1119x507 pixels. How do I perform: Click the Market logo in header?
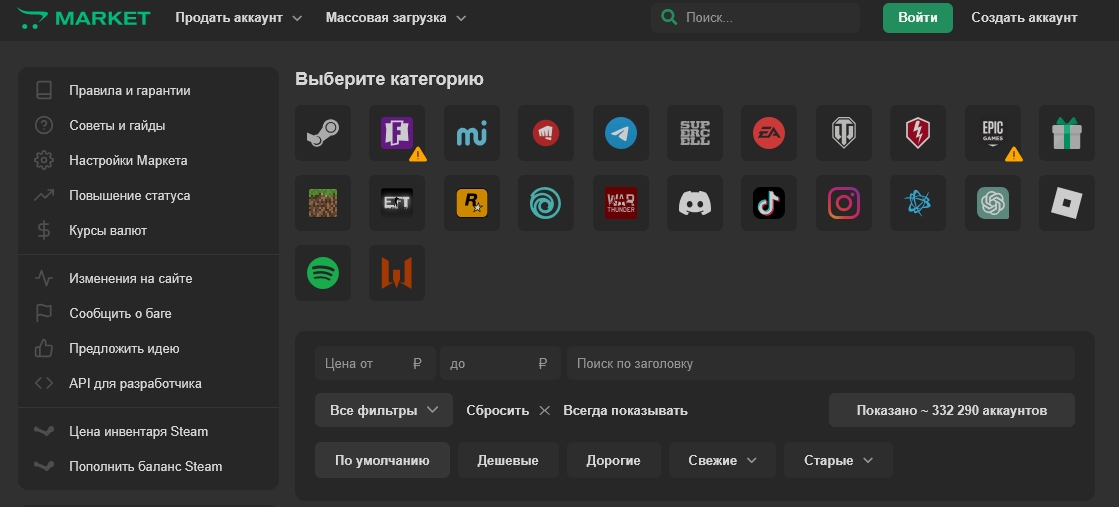83,18
